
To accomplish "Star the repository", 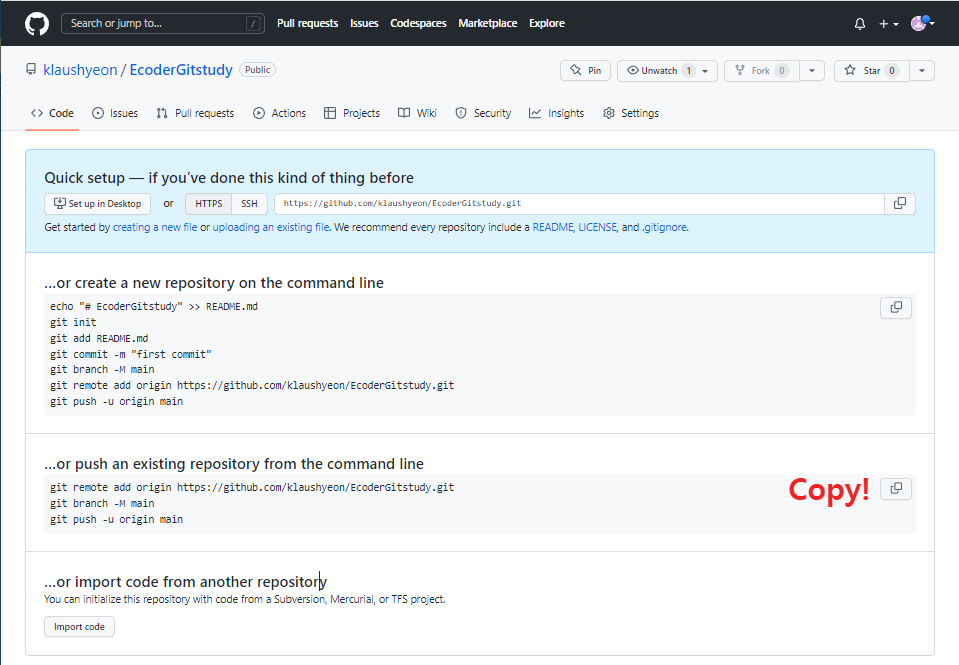I will coord(872,70).
